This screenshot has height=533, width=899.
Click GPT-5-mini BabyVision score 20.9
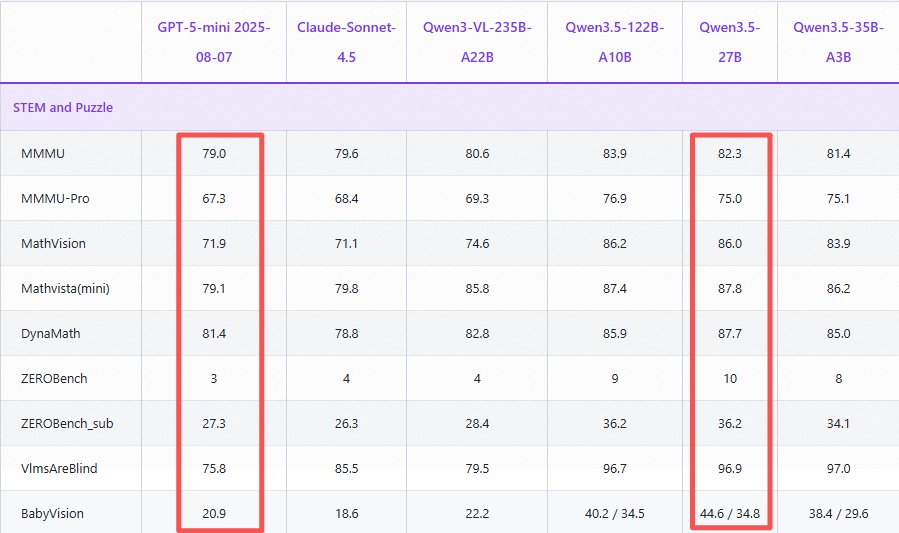coord(214,514)
